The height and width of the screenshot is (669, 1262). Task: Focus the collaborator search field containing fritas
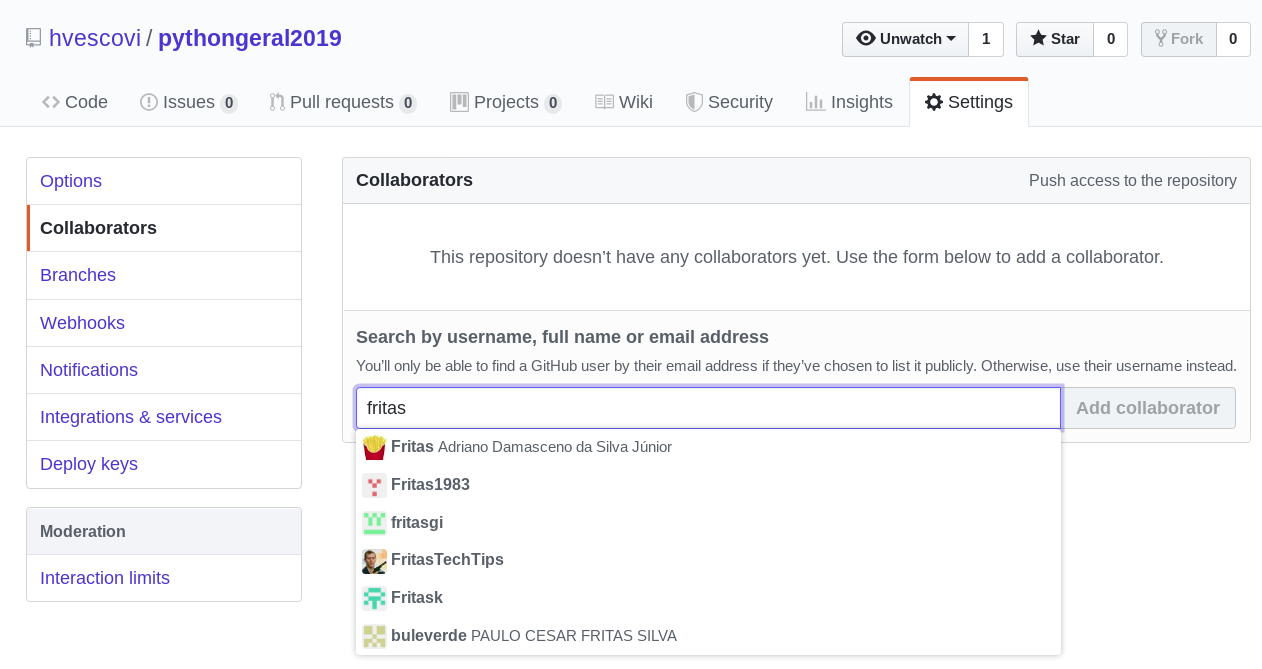[708, 408]
